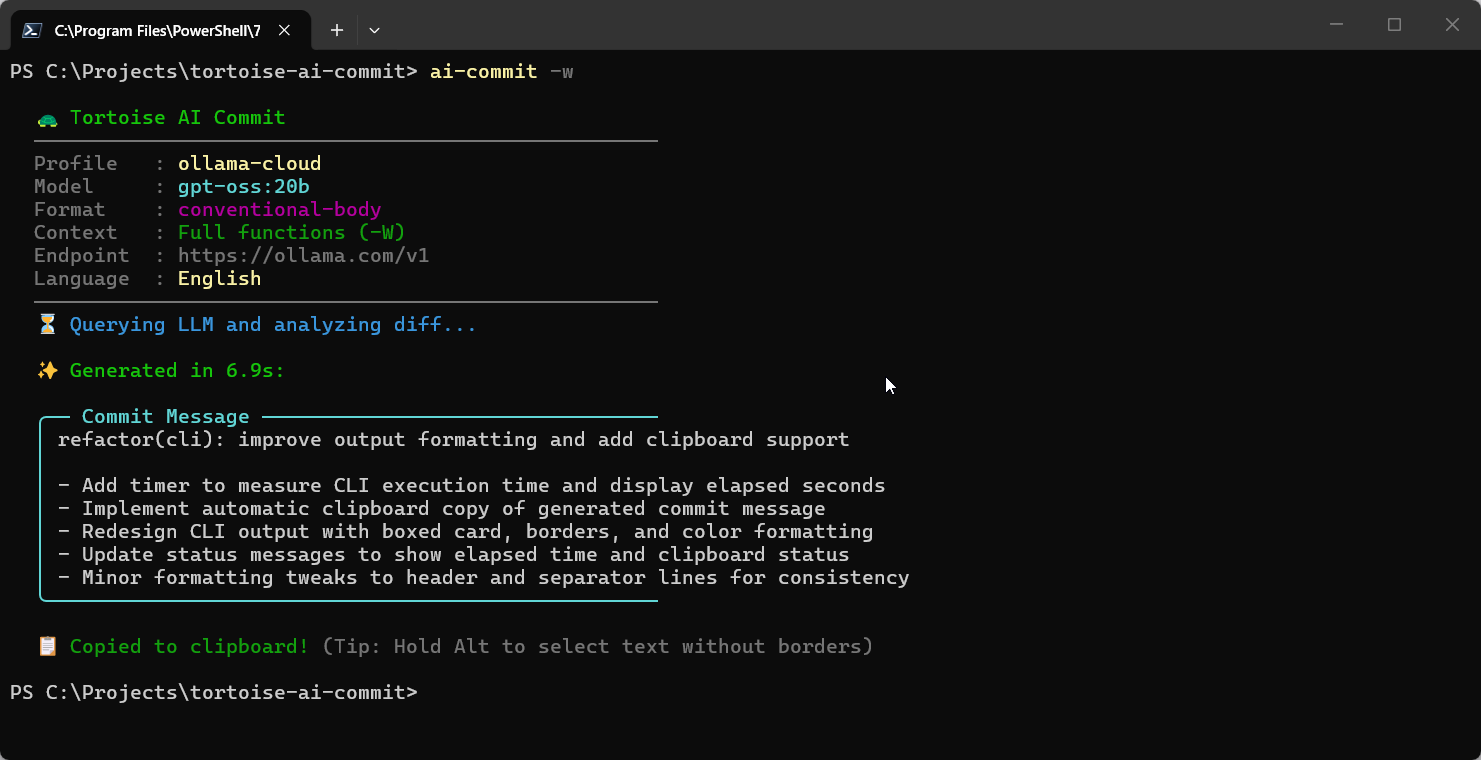This screenshot has height=760, width=1481.
Task: Click the PowerShell icon in the tab
Action: (32, 30)
